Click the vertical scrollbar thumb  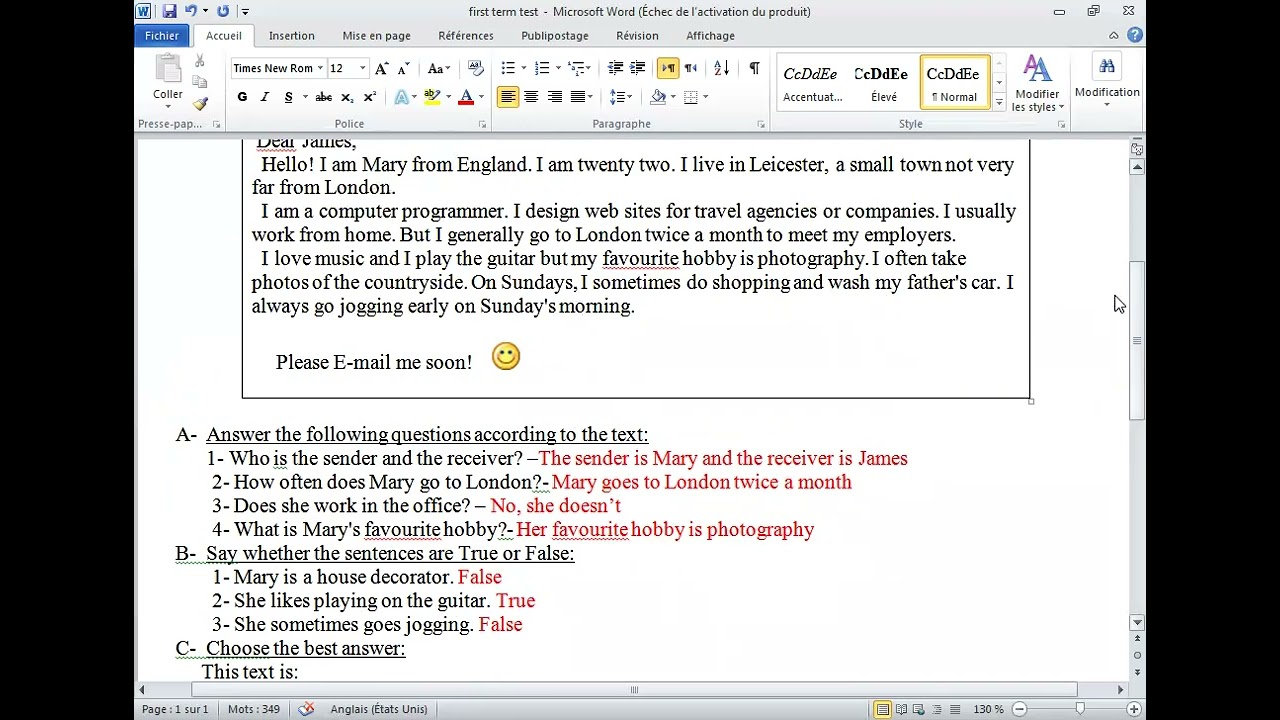(x=1137, y=340)
